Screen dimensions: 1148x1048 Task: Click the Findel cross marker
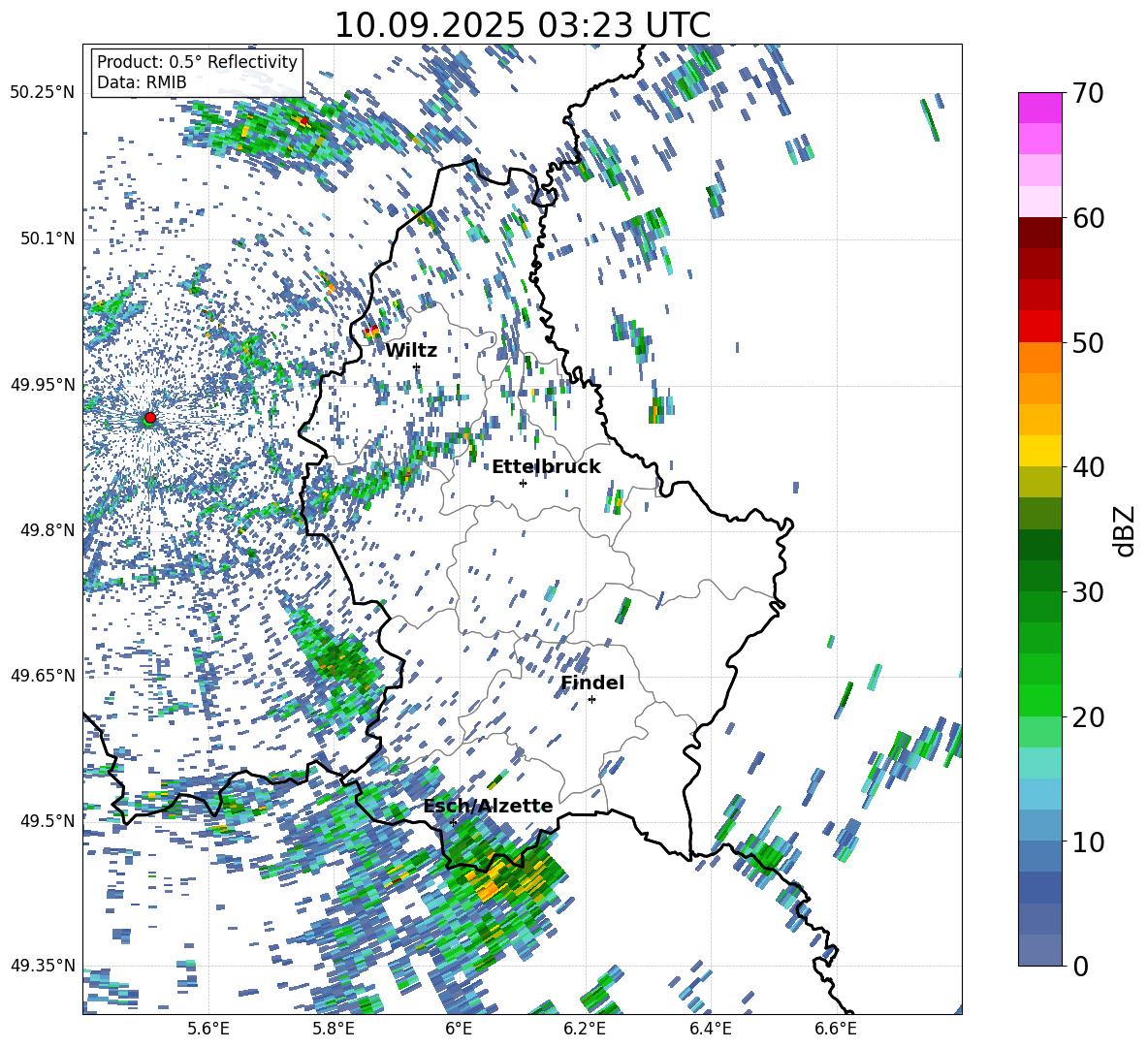coord(591,700)
